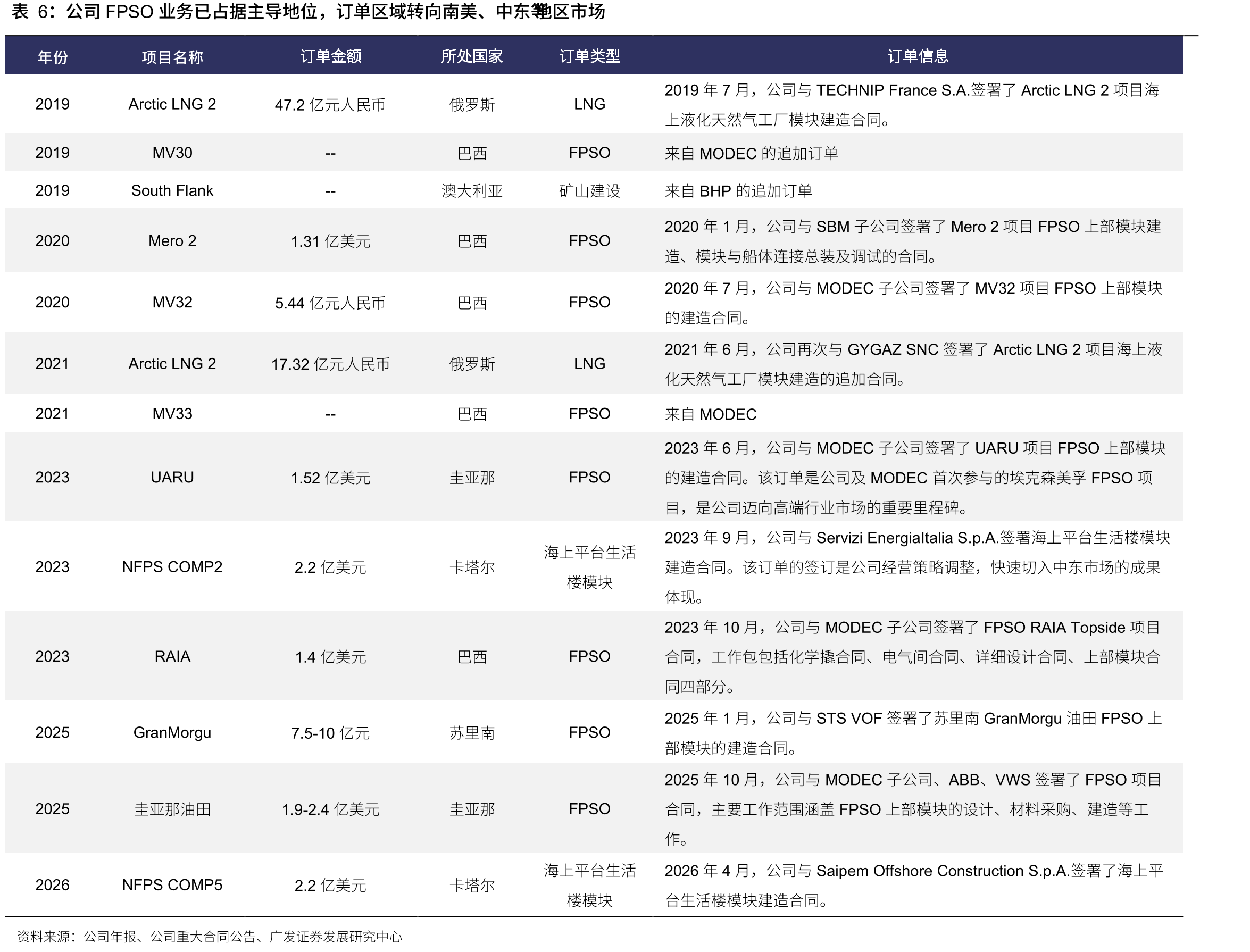
Task: Click the '17.32 亿元人民币' amount cell
Action: coord(330,364)
